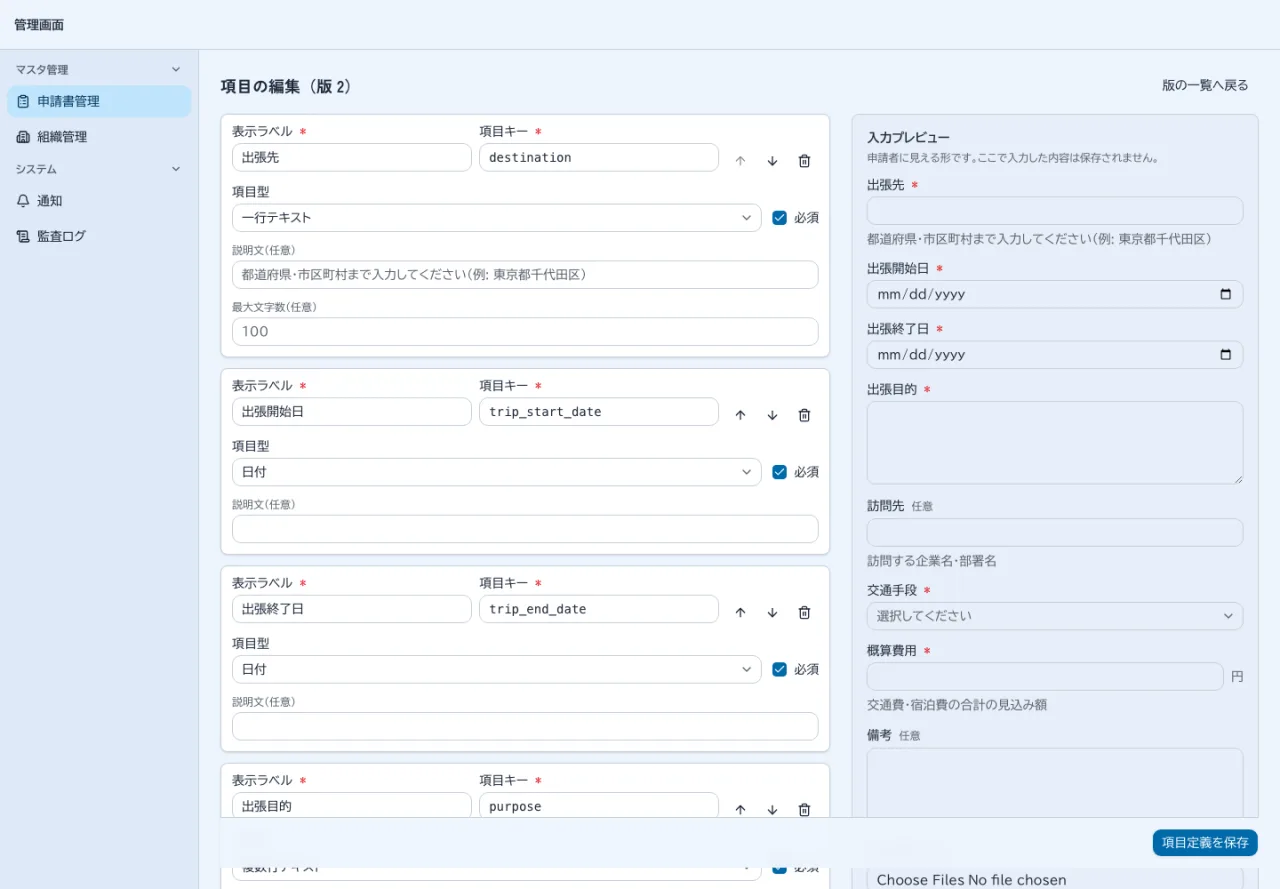1280x889 pixels.
Task: Delete the 出張開始日 field card
Action: pyautogui.click(x=804, y=415)
